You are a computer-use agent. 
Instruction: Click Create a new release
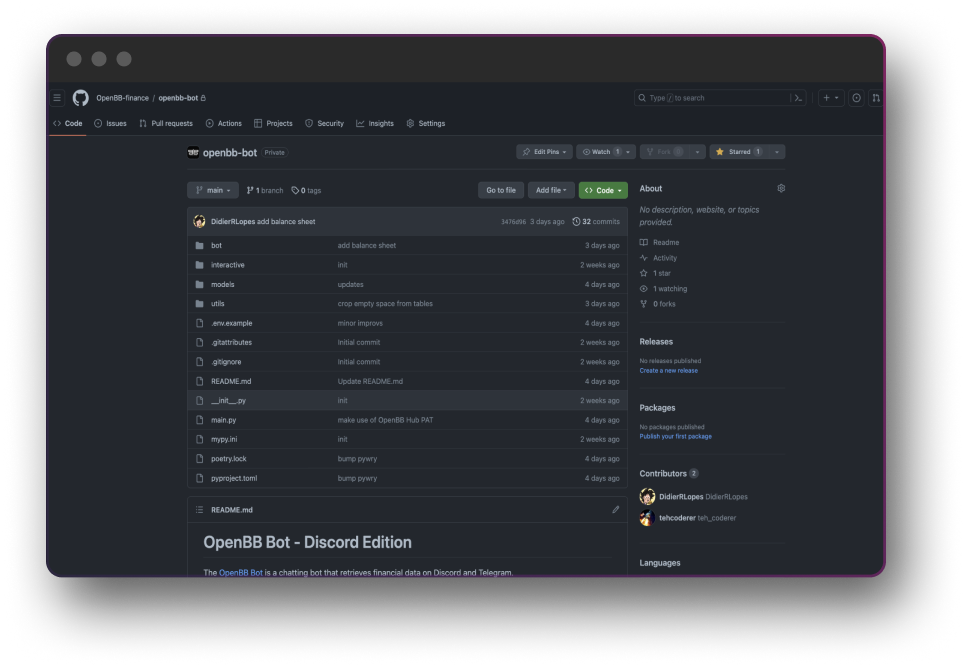[x=667, y=370]
